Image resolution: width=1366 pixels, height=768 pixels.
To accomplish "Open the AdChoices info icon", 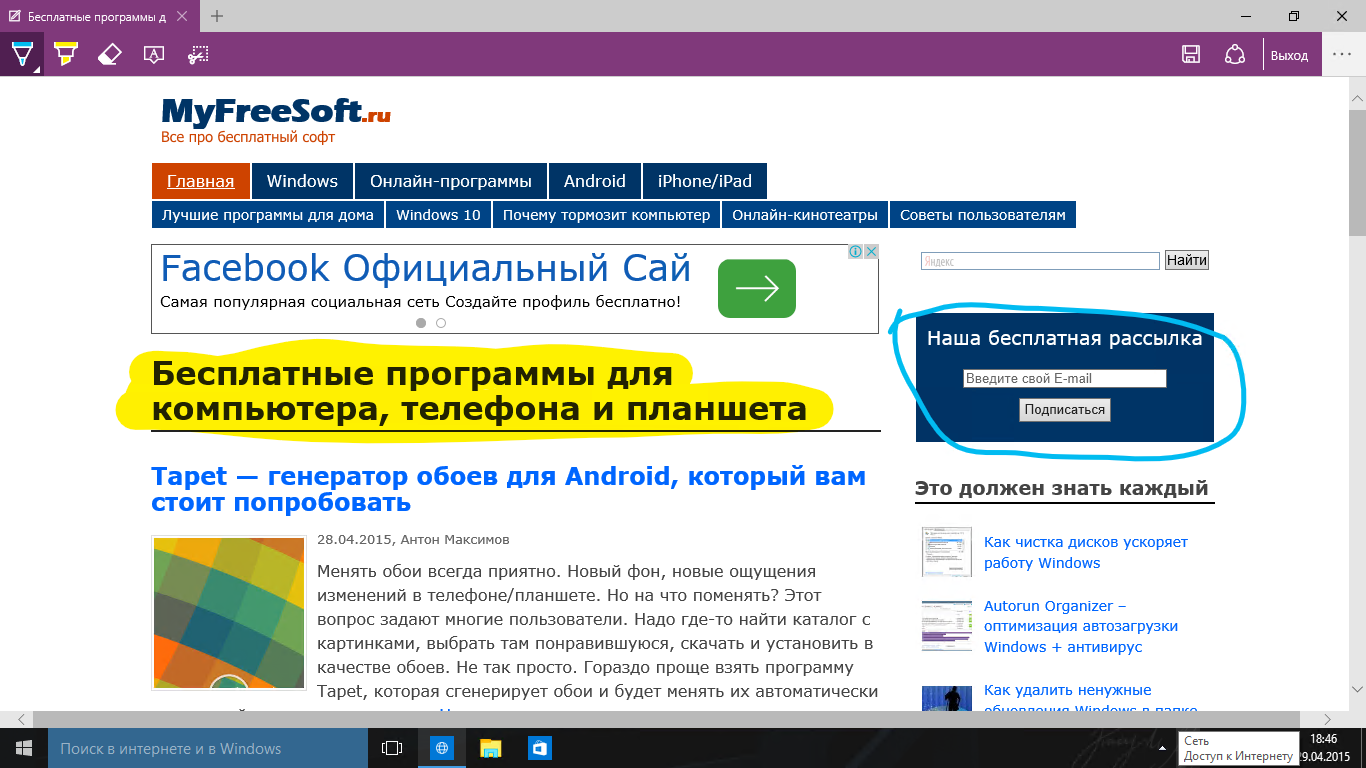I will click(856, 252).
